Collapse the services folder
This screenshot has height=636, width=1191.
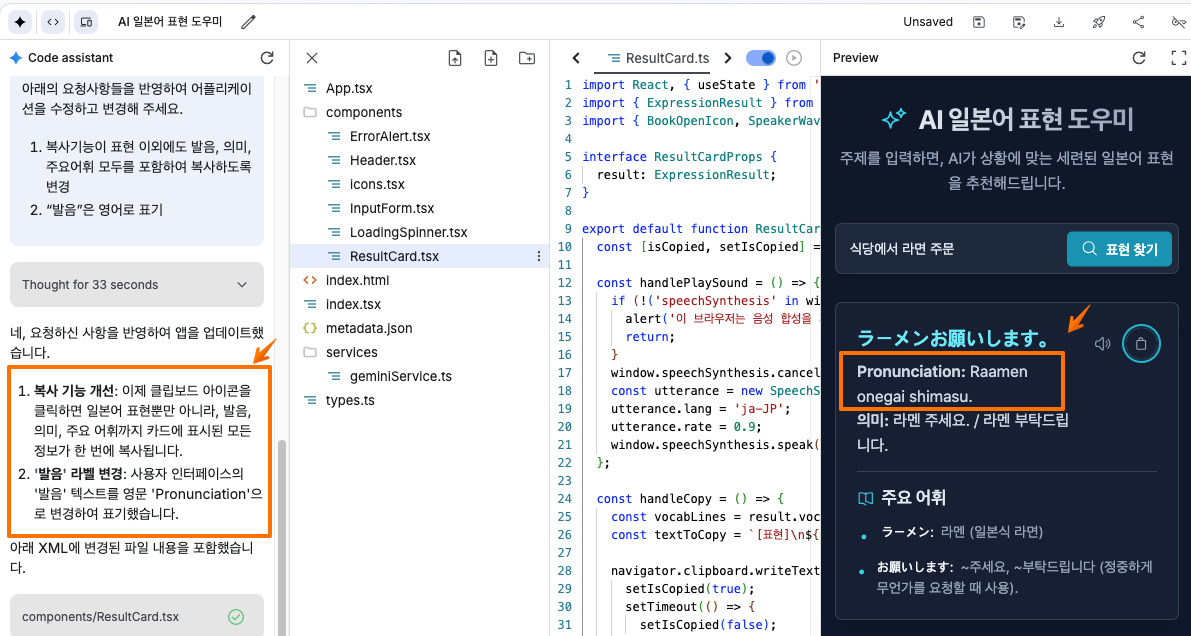click(x=352, y=353)
